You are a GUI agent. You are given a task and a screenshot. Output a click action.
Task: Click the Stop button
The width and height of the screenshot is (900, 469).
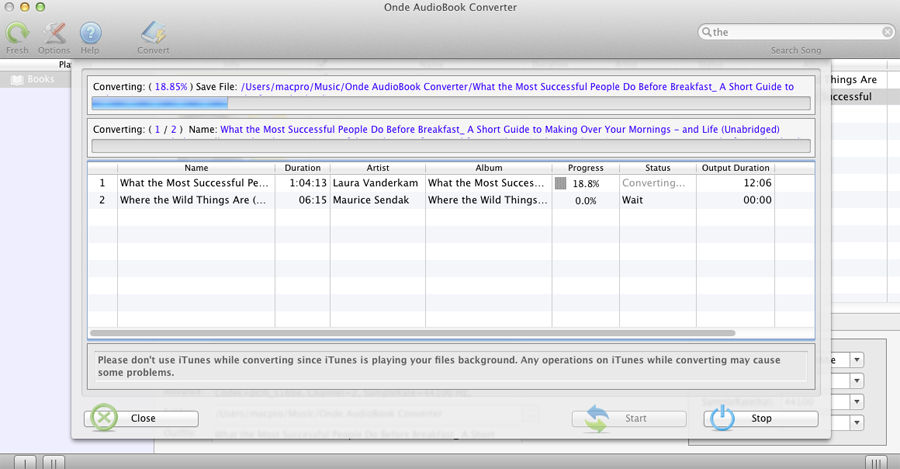point(761,418)
